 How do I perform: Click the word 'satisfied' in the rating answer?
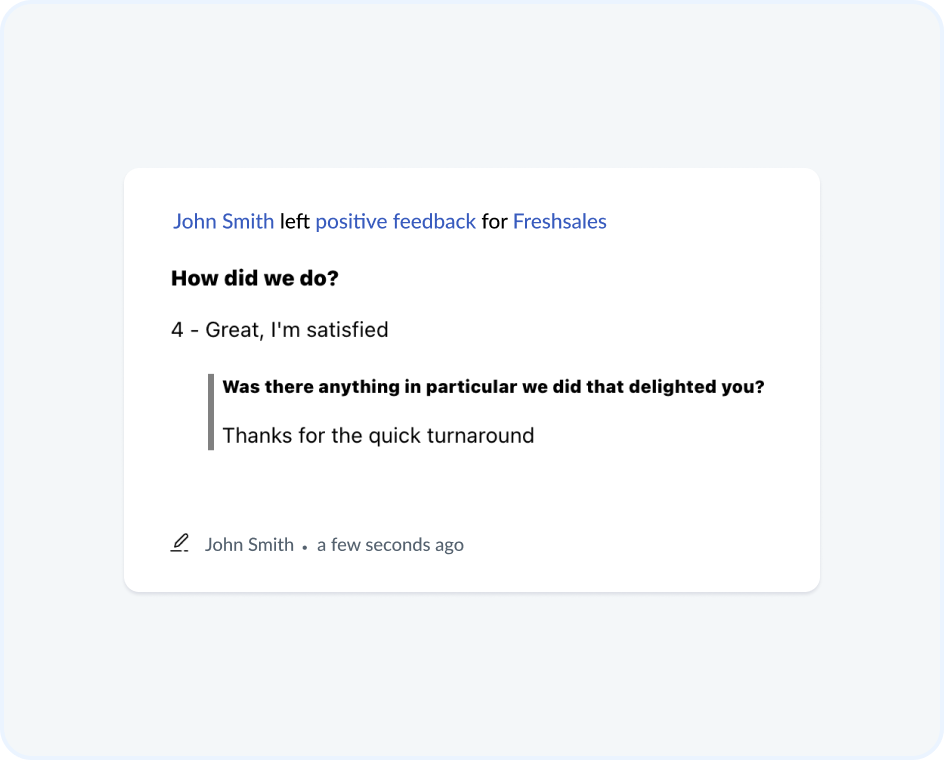tap(347, 330)
